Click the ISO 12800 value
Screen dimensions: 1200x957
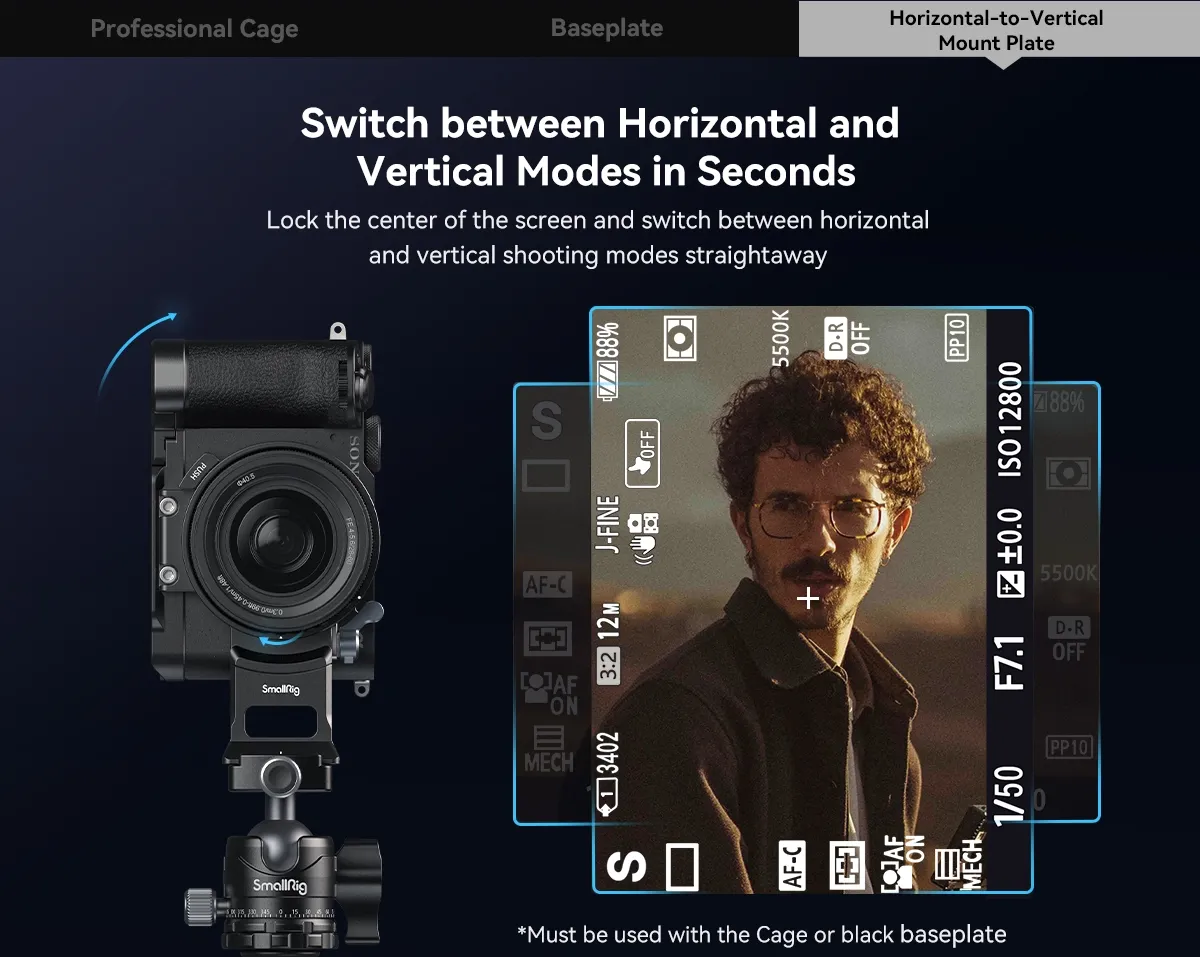[1010, 420]
